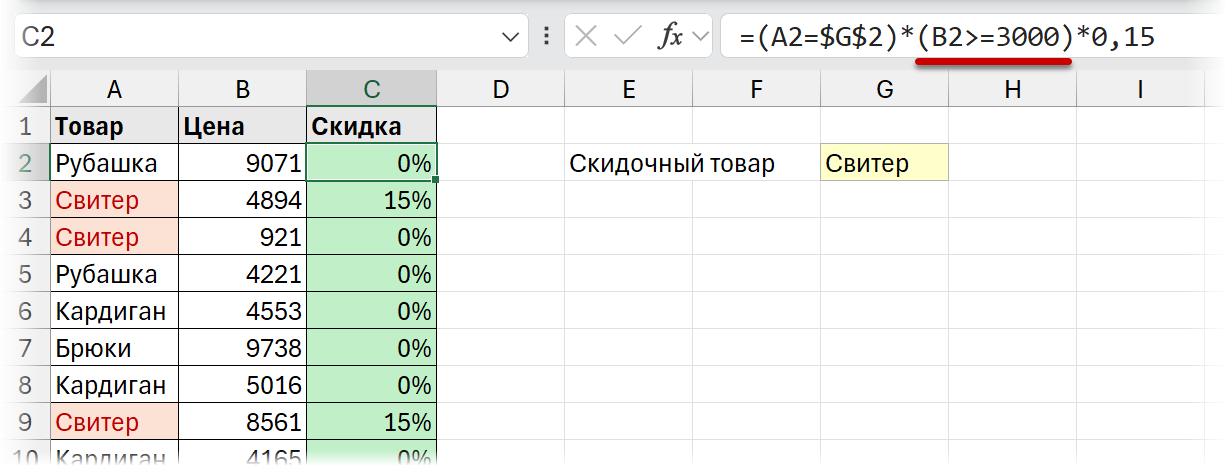
Task: Select the 0% discount cell in row 7
Action: (372, 348)
